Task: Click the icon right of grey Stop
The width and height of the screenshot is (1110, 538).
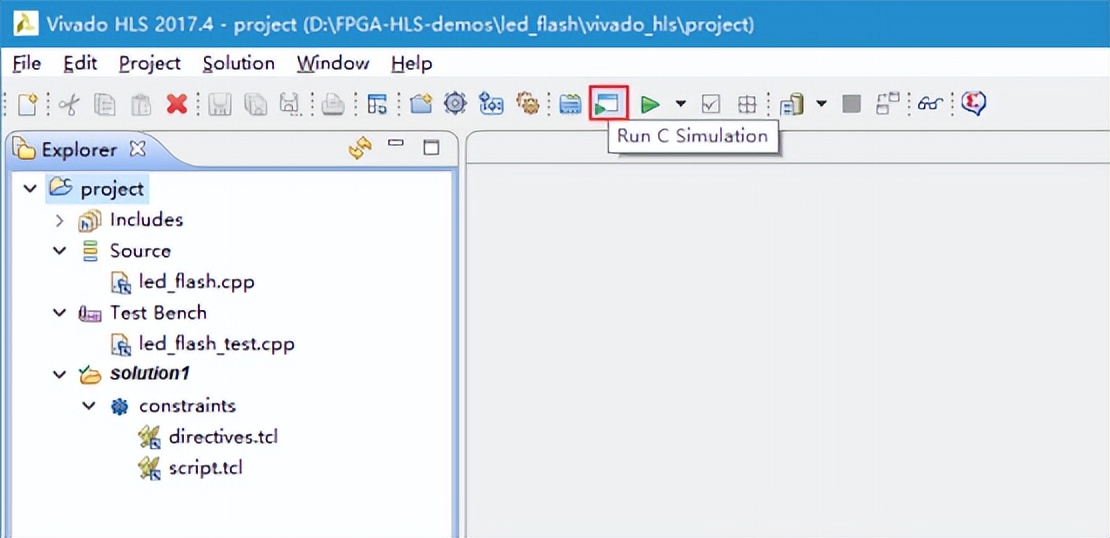Action: [887, 104]
